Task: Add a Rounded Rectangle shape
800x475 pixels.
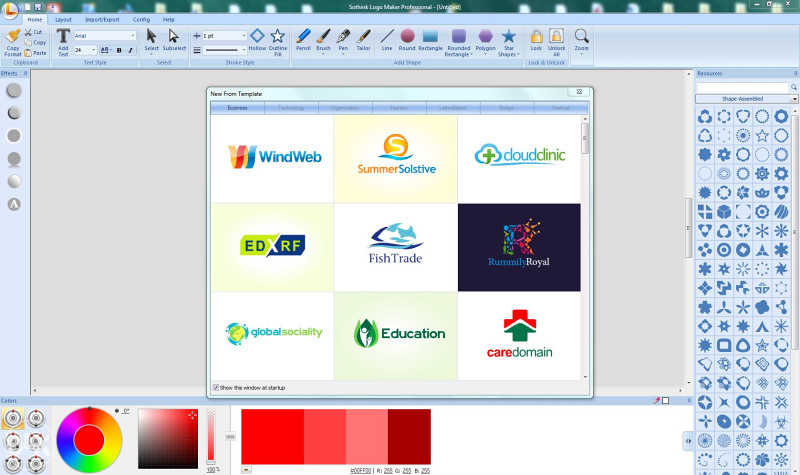Action: tap(459, 42)
